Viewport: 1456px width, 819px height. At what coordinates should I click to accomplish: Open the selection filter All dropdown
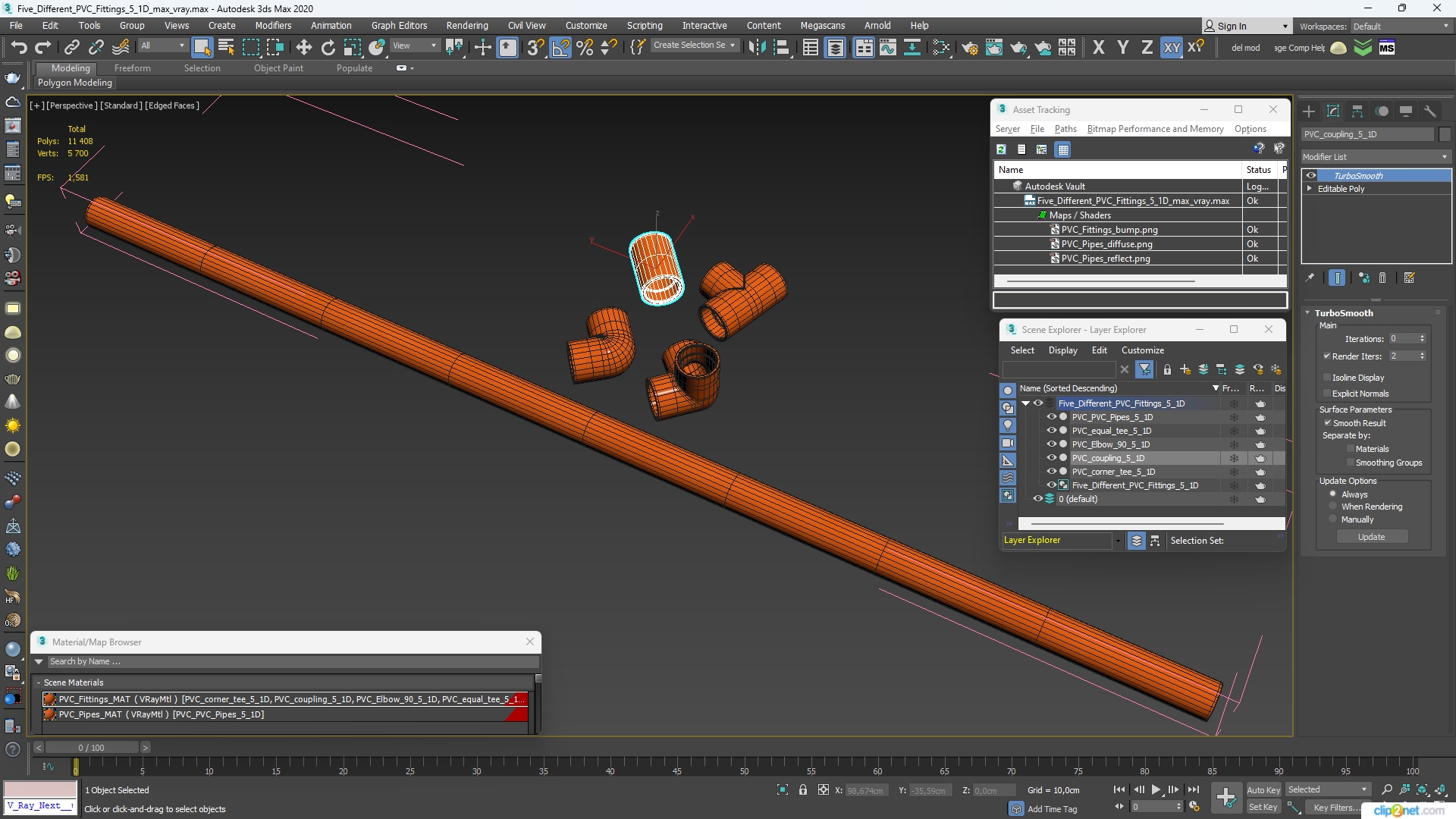pos(162,45)
